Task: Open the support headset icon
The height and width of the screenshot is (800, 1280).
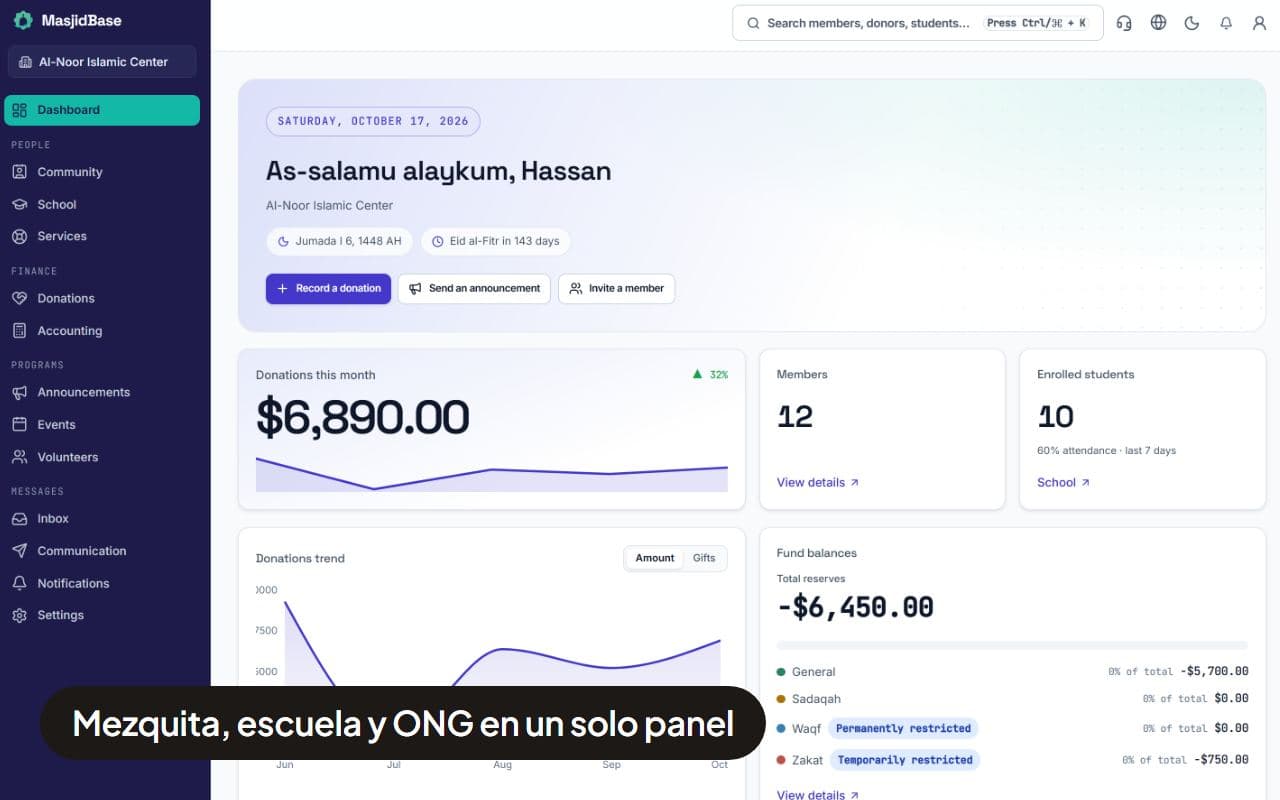Action: coord(1124,23)
